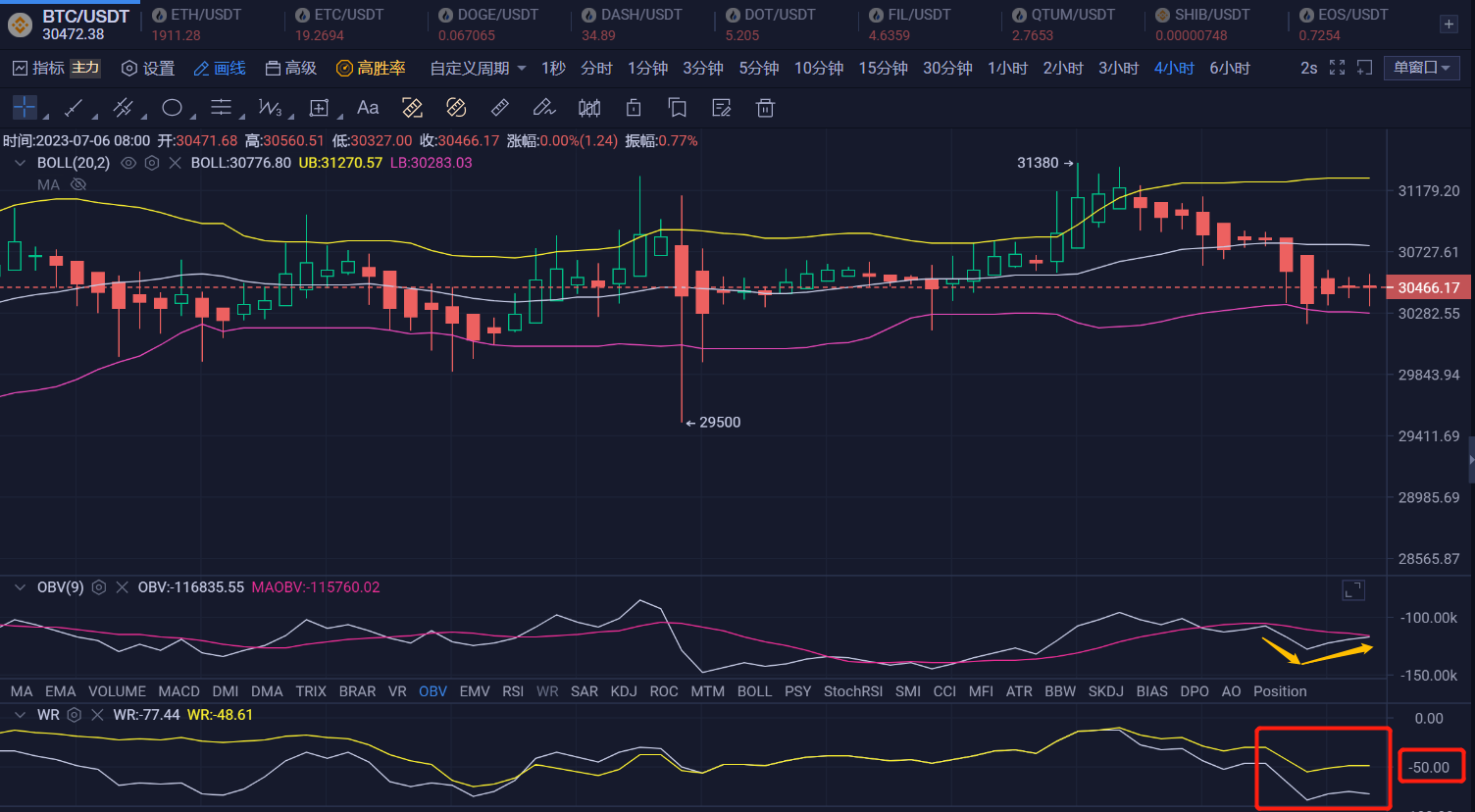Click the edit note icon

coord(722,108)
